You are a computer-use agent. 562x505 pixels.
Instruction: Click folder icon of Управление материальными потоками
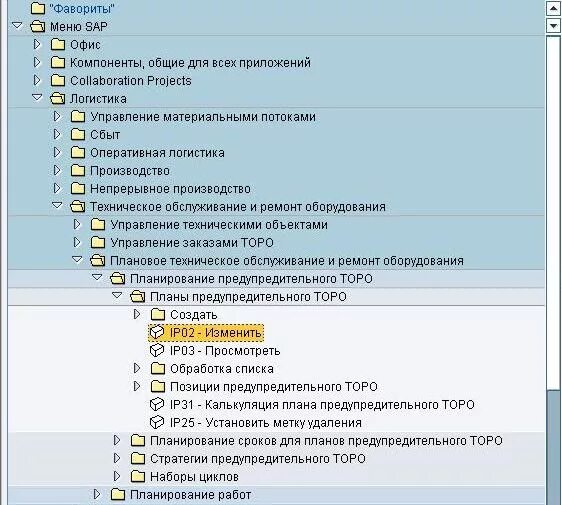pos(78,116)
